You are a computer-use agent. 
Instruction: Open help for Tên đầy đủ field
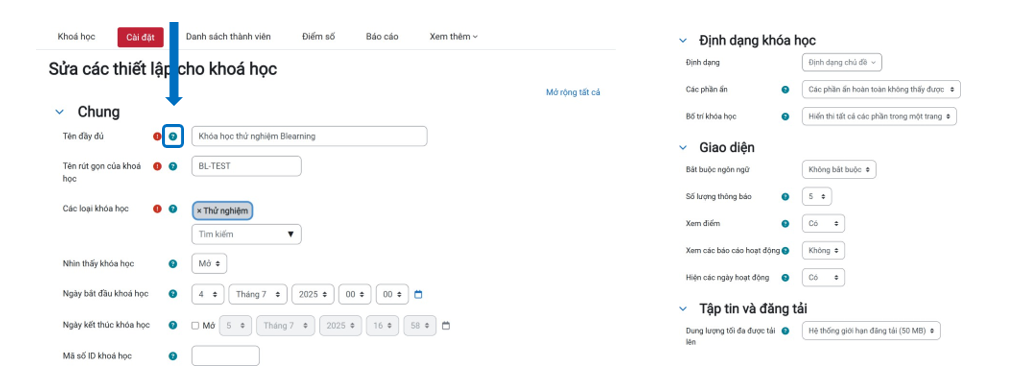173,136
